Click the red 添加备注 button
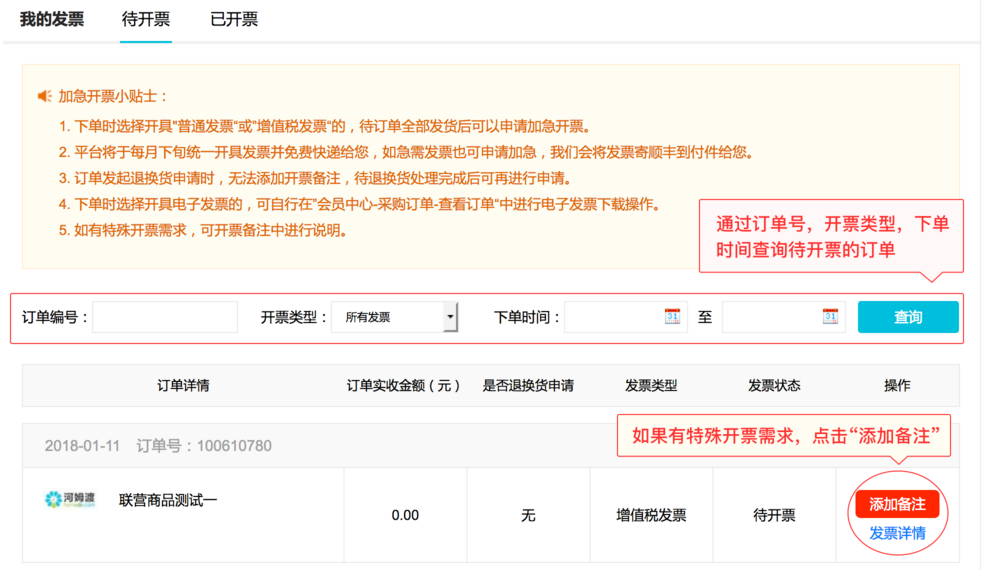The height and width of the screenshot is (582, 989). 897,504
